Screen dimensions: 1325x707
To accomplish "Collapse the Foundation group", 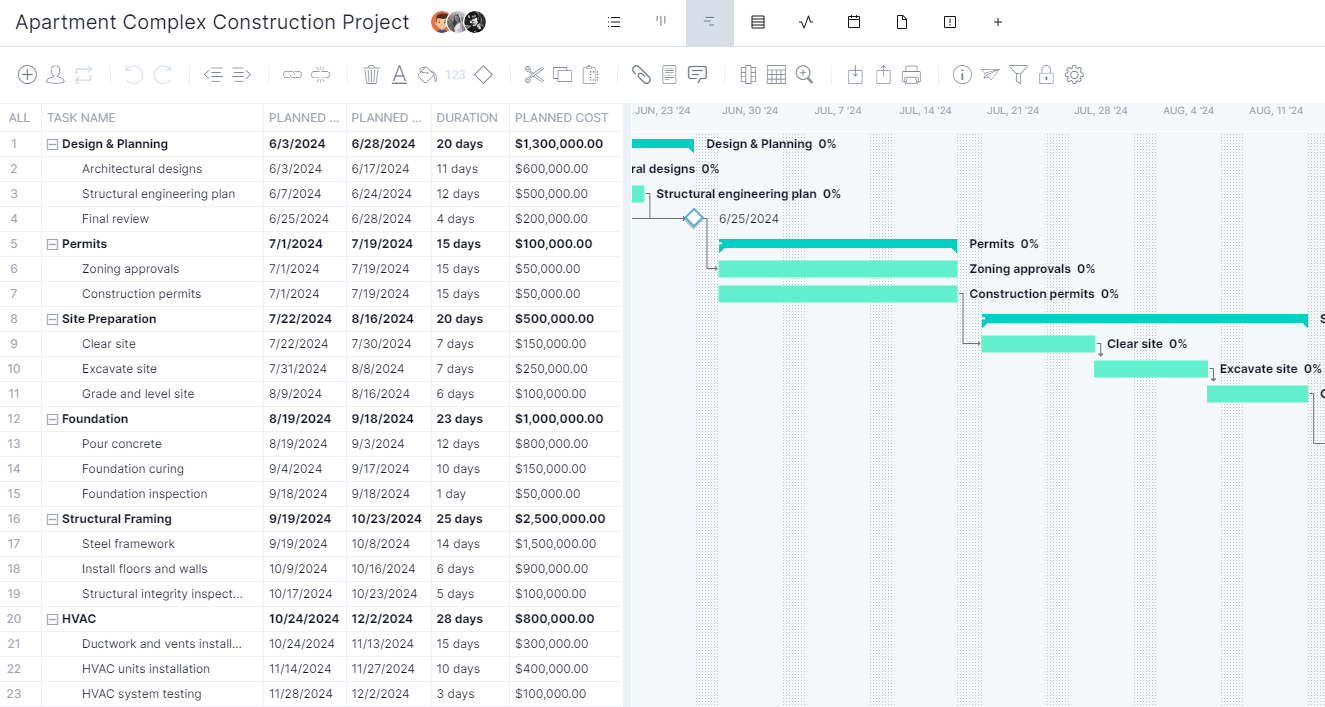I will pyautogui.click(x=53, y=419).
